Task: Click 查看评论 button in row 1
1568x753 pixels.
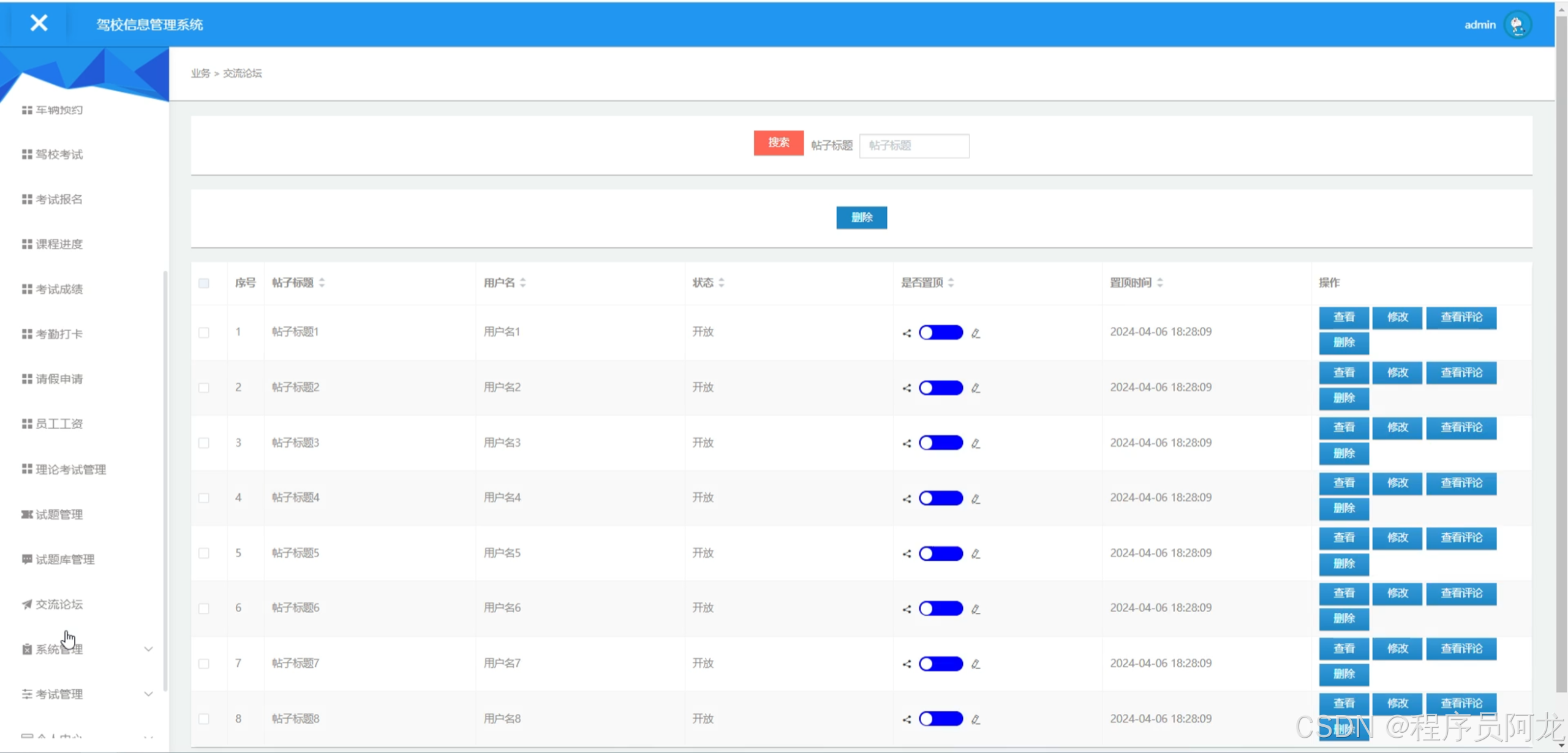Action: 1461,318
